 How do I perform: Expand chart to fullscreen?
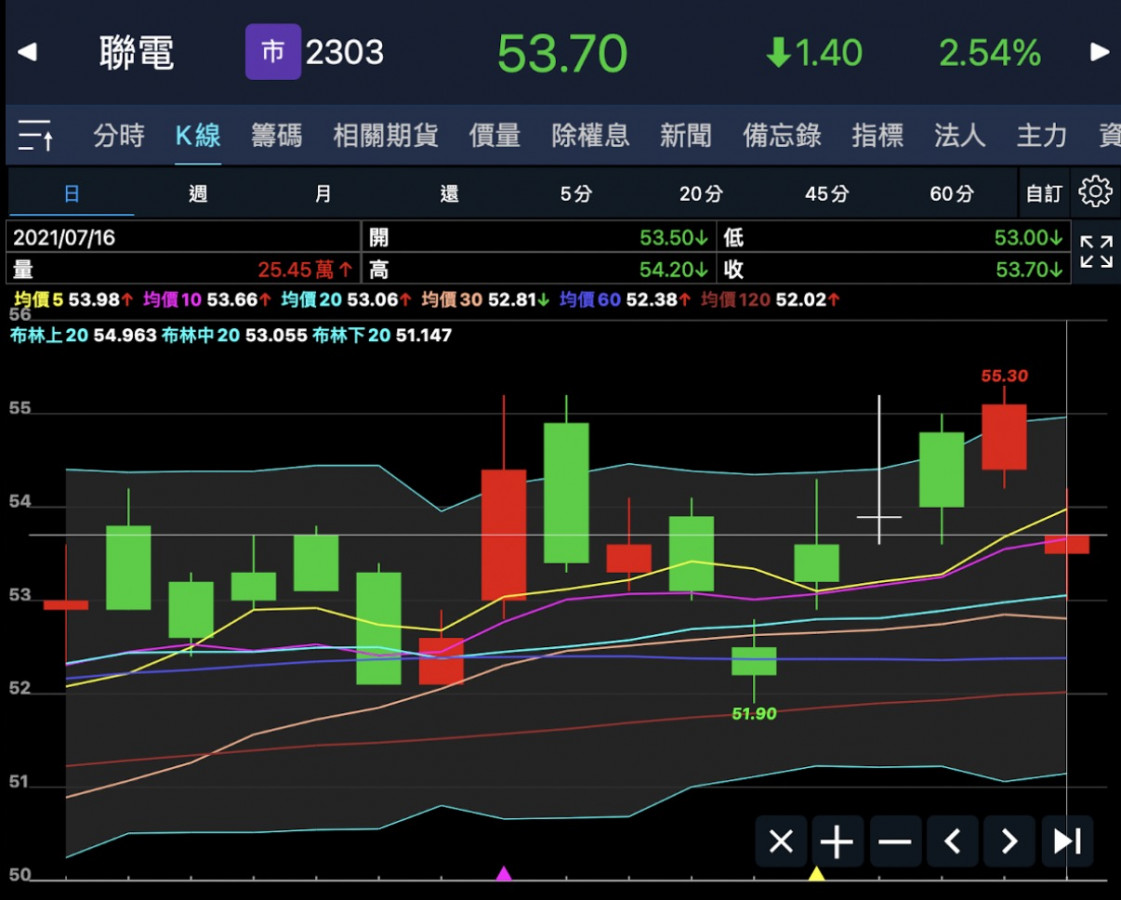(1096, 252)
